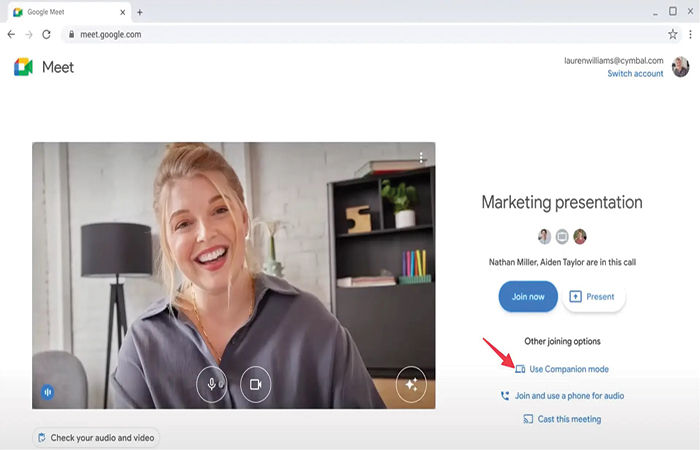Reload the page

pos(46,34)
